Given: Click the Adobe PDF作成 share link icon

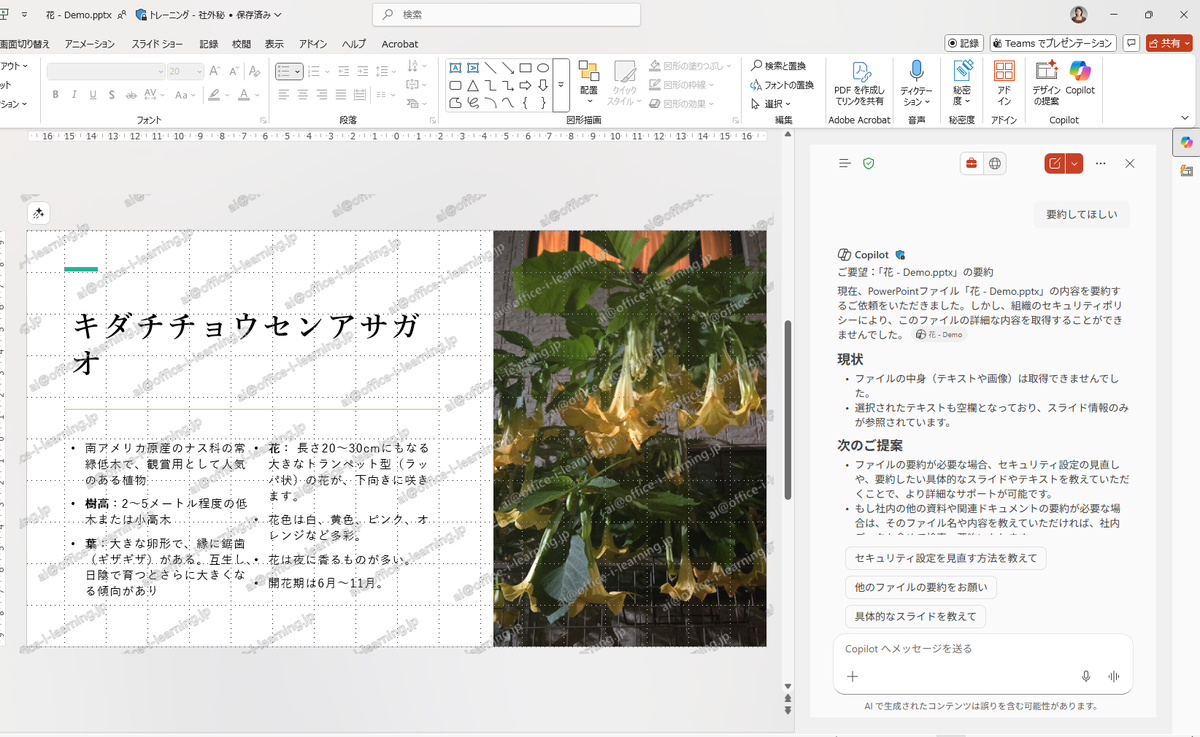Looking at the screenshot, I should point(859,72).
